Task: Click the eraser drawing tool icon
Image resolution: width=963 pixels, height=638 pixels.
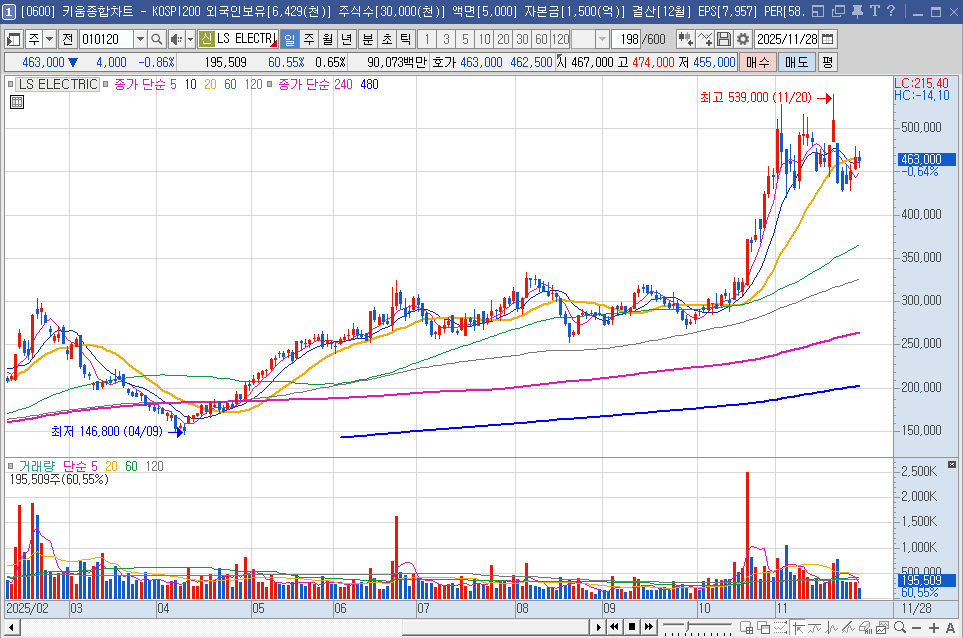Action: point(865,628)
